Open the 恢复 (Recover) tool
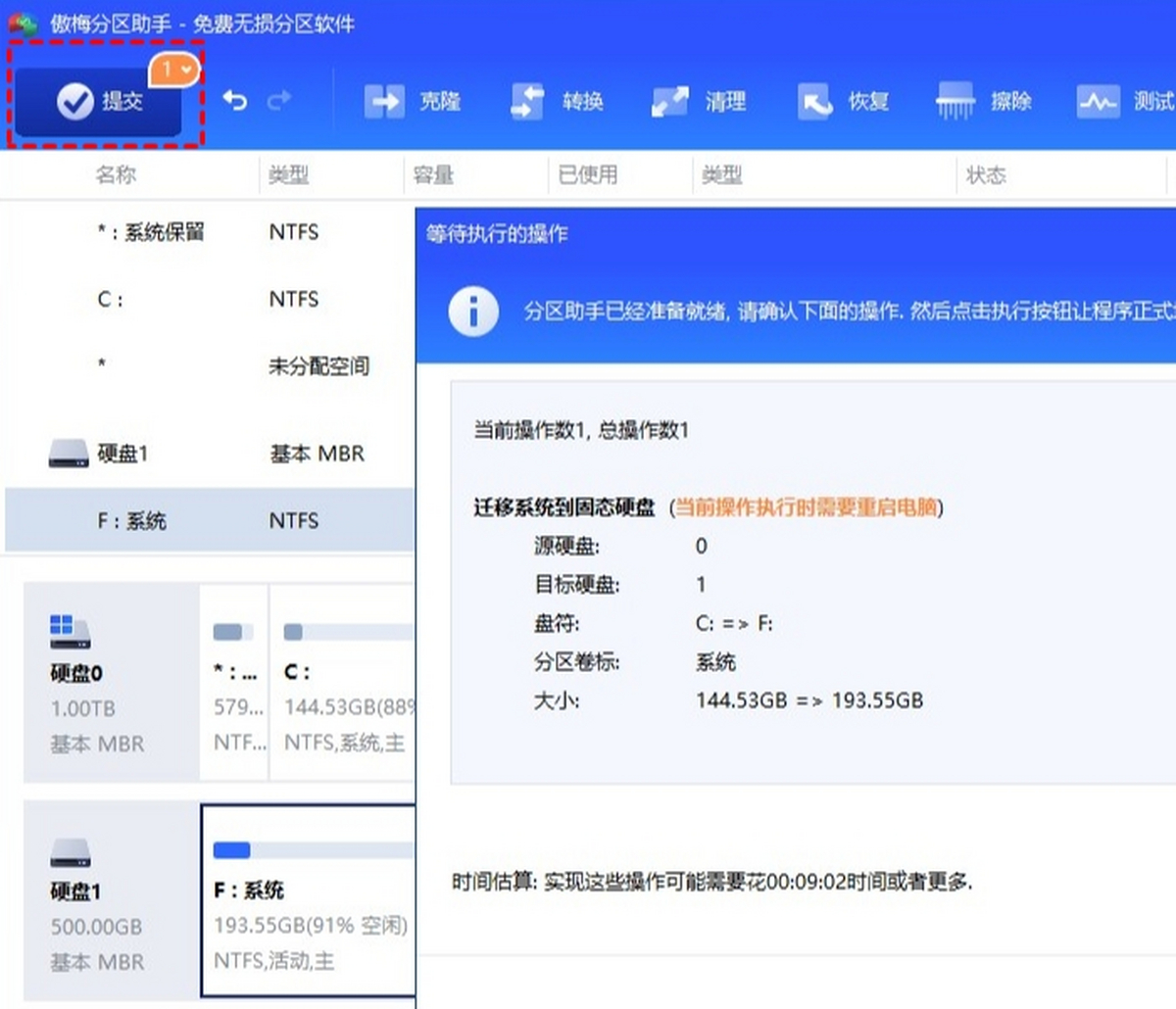 (843, 101)
